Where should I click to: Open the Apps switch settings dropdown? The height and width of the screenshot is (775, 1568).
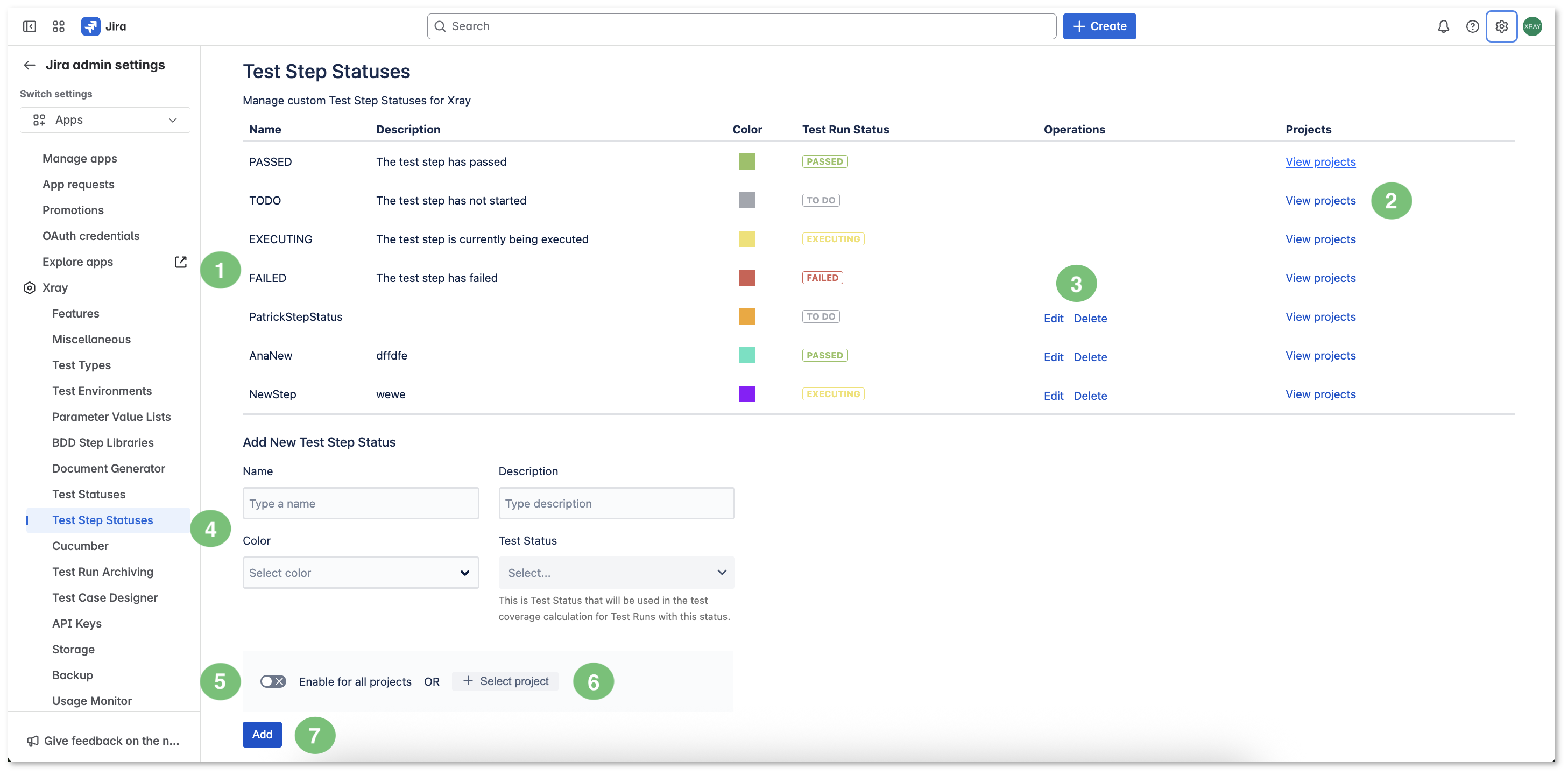pos(105,120)
